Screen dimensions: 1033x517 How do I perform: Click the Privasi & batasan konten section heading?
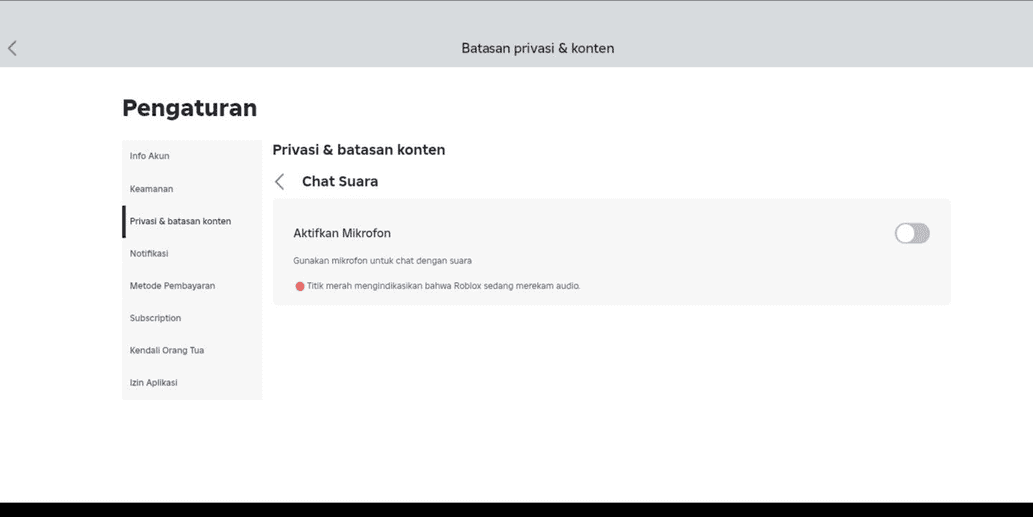point(358,150)
